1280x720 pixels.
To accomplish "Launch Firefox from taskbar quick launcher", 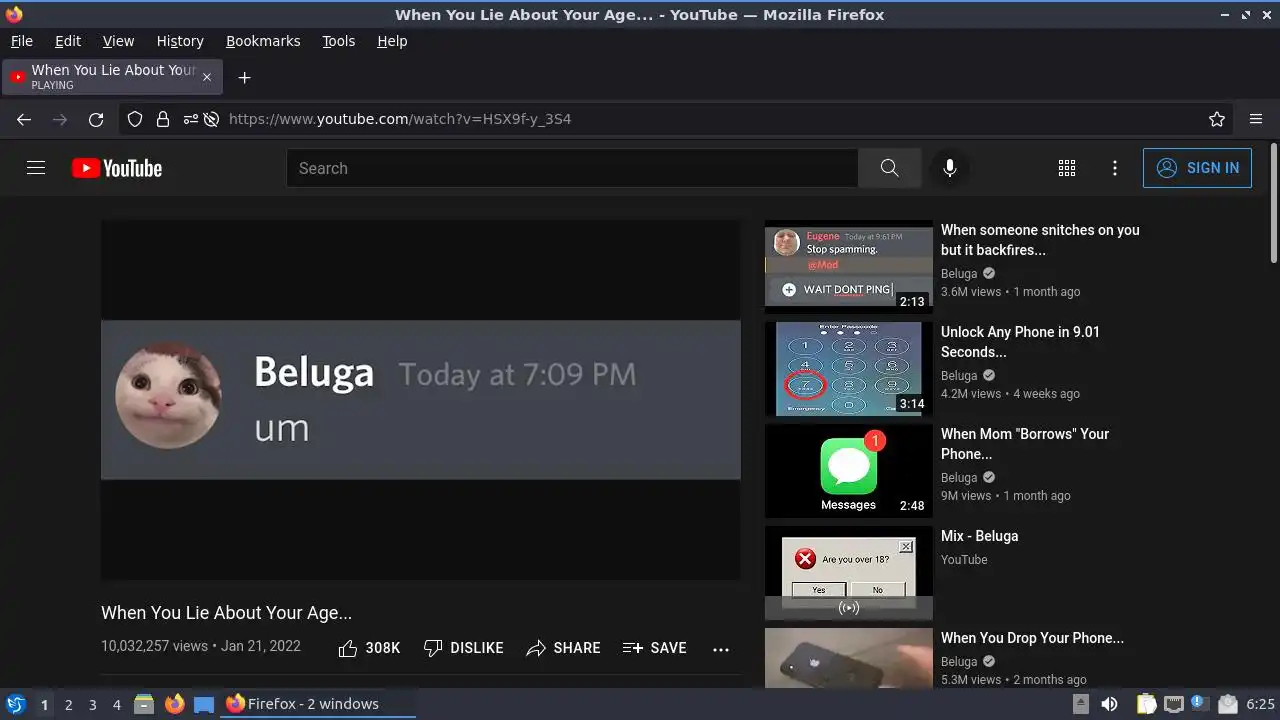I will (174, 704).
